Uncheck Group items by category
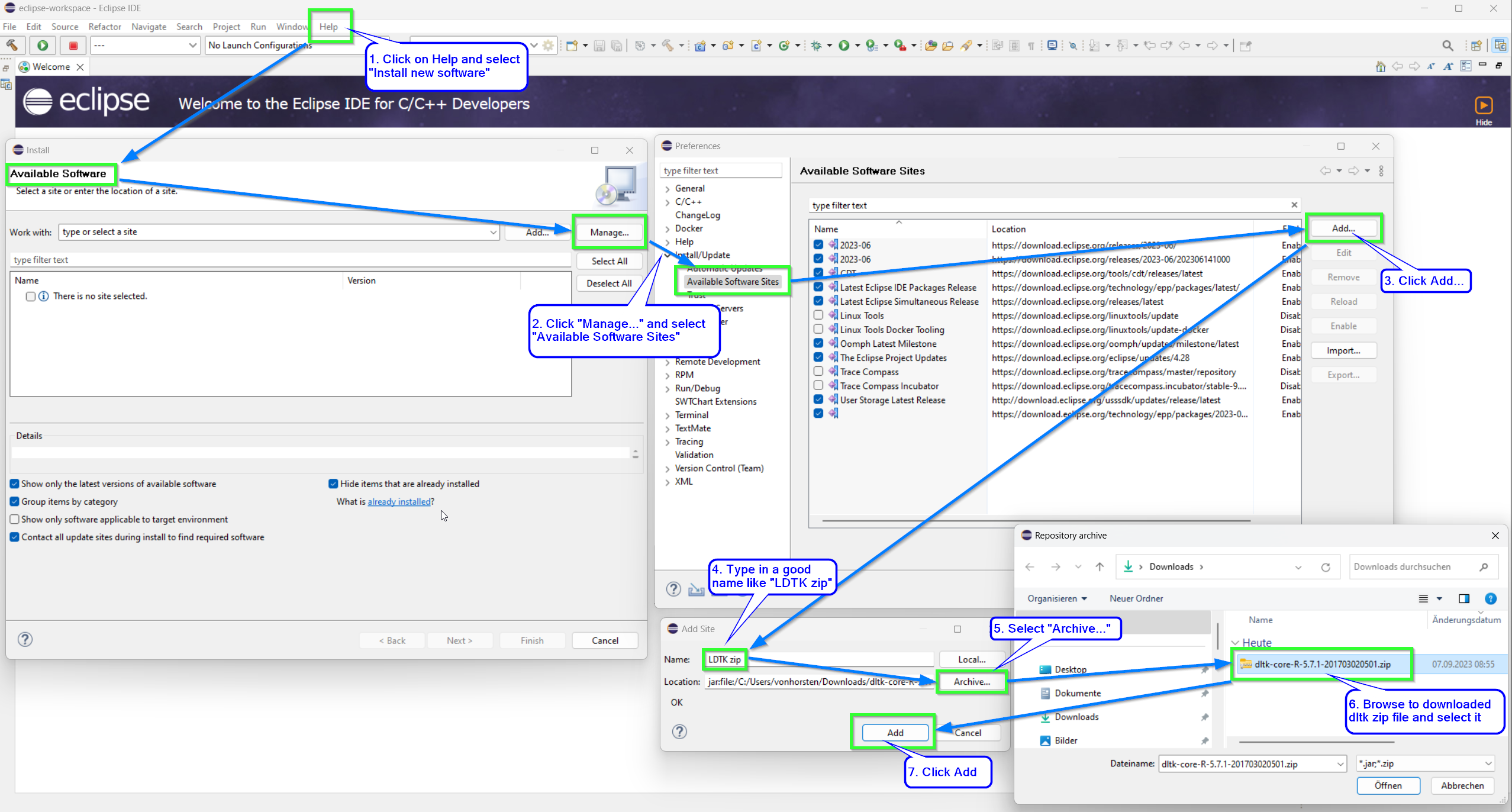 (x=15, y=501)
